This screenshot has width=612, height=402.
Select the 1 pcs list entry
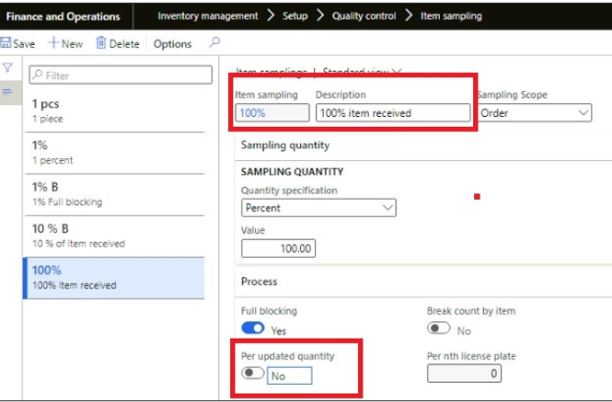(114, 111)
